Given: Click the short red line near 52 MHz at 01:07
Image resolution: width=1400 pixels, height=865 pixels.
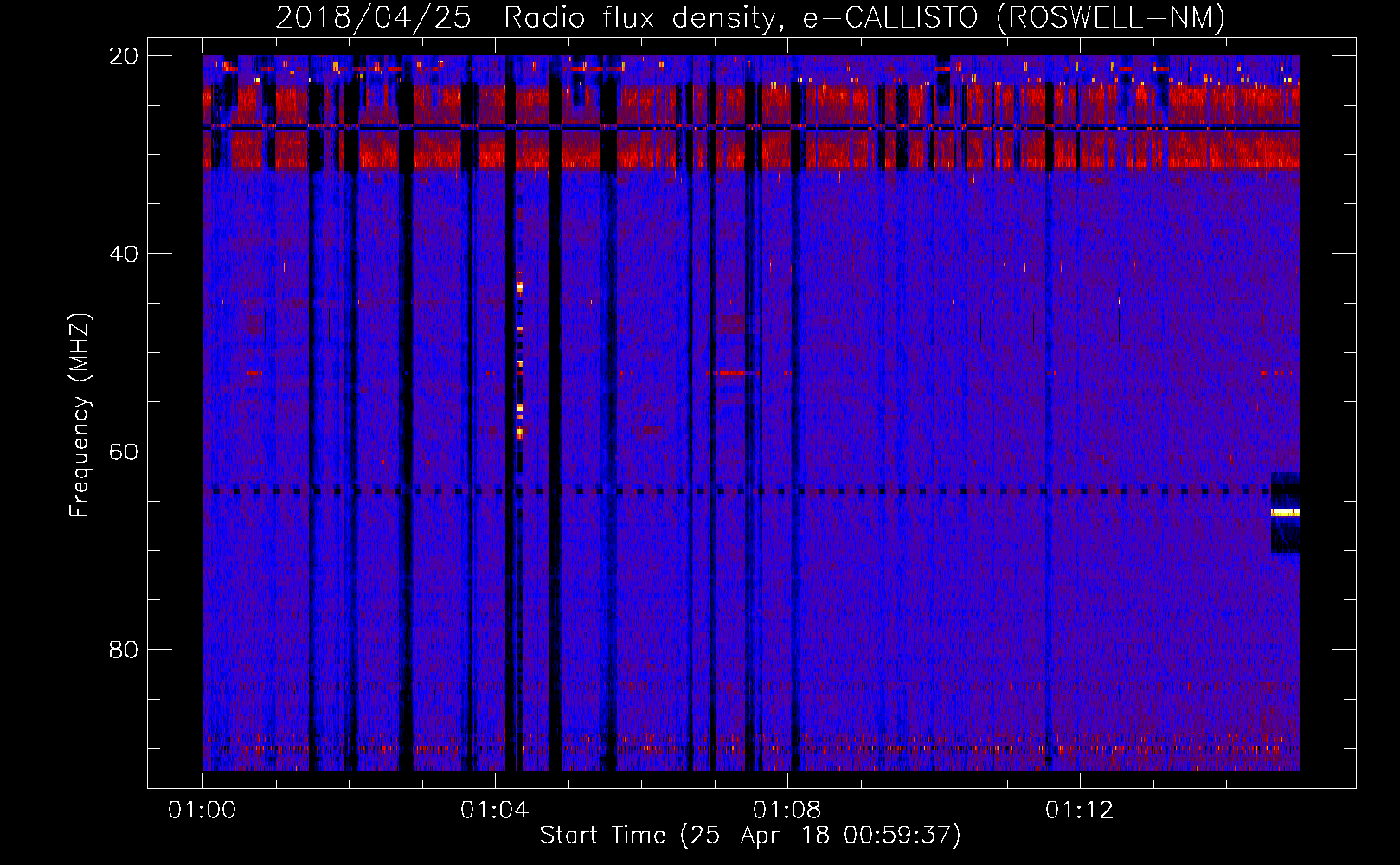Looking at the screenshot, I should pyautogui.click(x=731, y=373).
